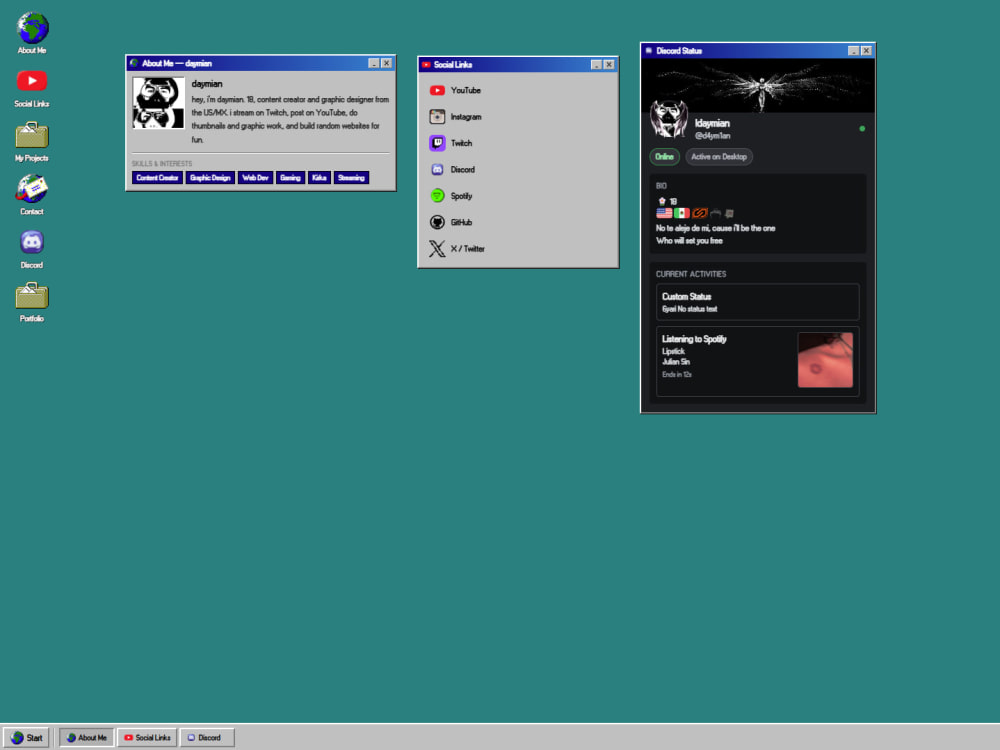Click the Active on Desktop badge

(x=719, y=157)
